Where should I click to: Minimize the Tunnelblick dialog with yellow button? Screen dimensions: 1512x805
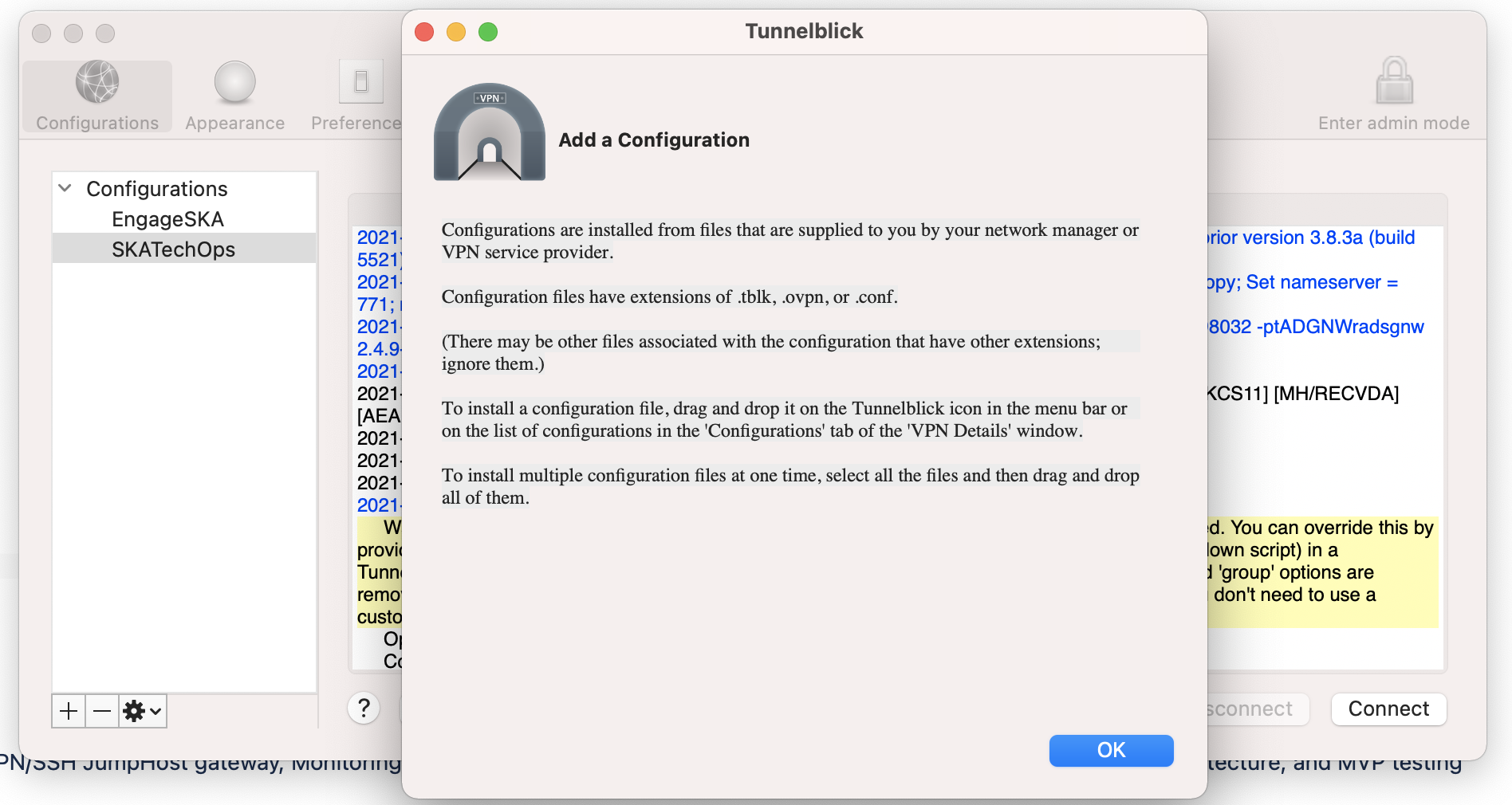(x=456, y=32)
